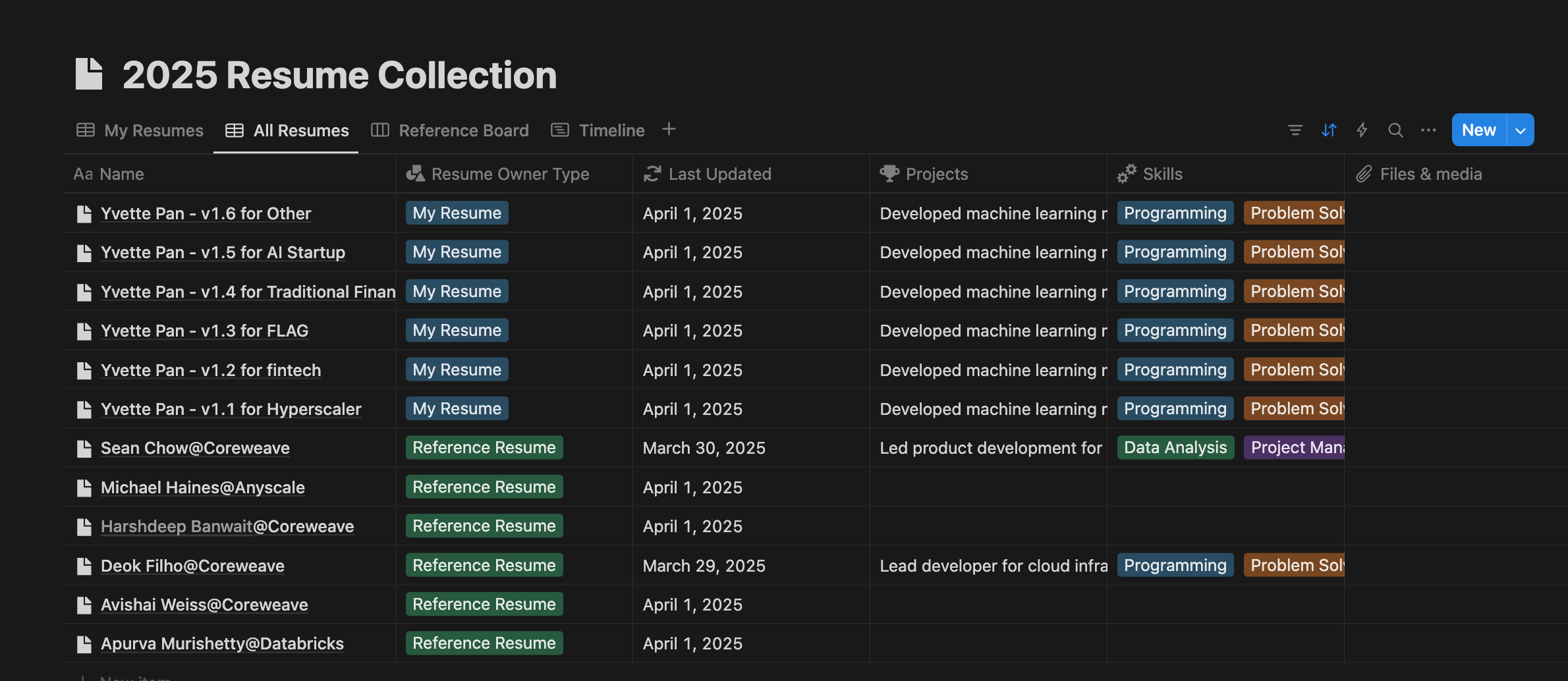Open the automations lightning bolt icon
Image resolution: width=1568 pixels, height=681 pixels.
click(x=1362, y=130)
